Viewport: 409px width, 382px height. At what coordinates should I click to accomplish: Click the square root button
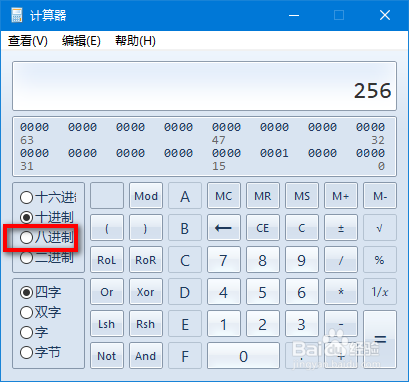380,228
